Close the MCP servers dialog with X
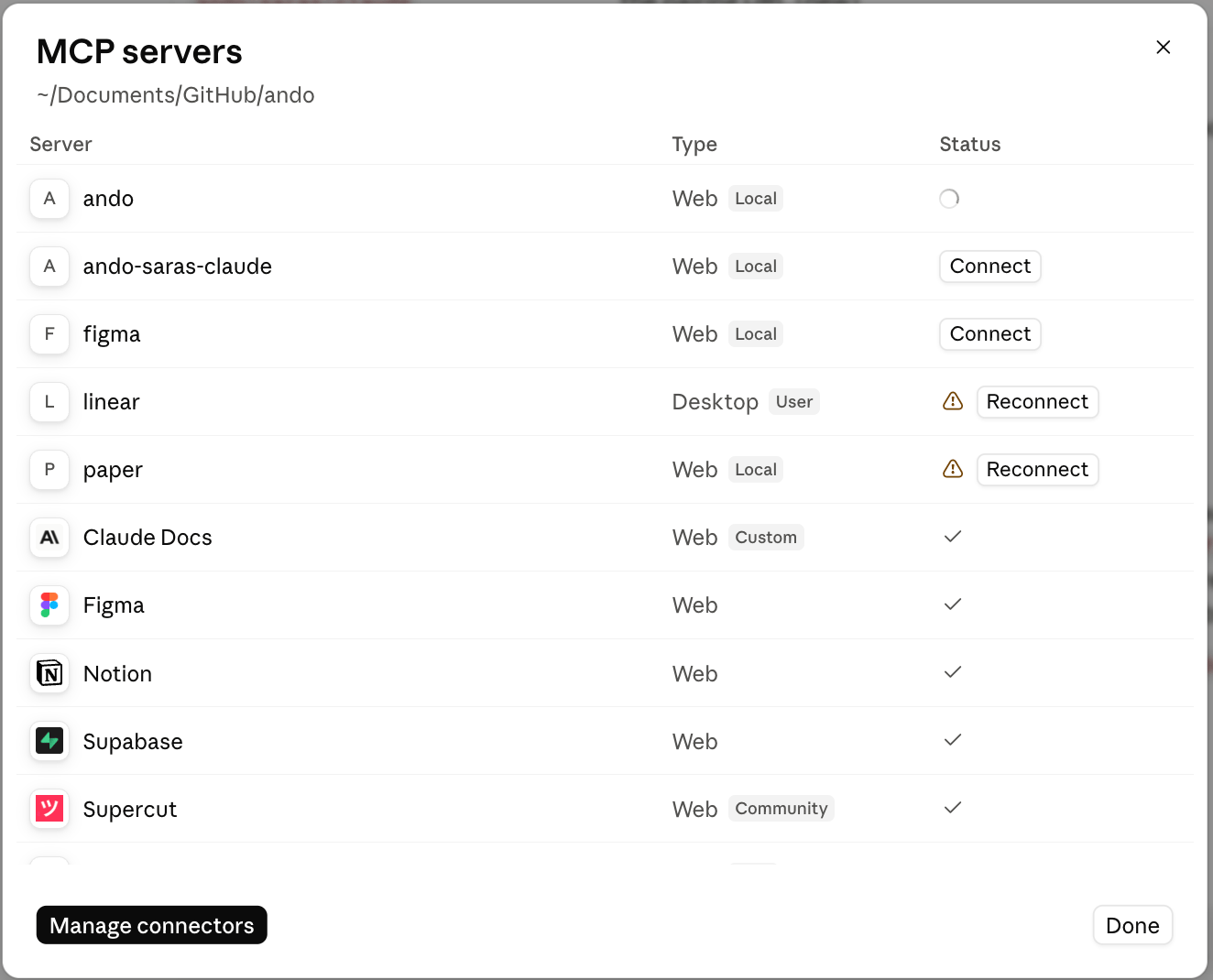 click(x=1164, y=48)
